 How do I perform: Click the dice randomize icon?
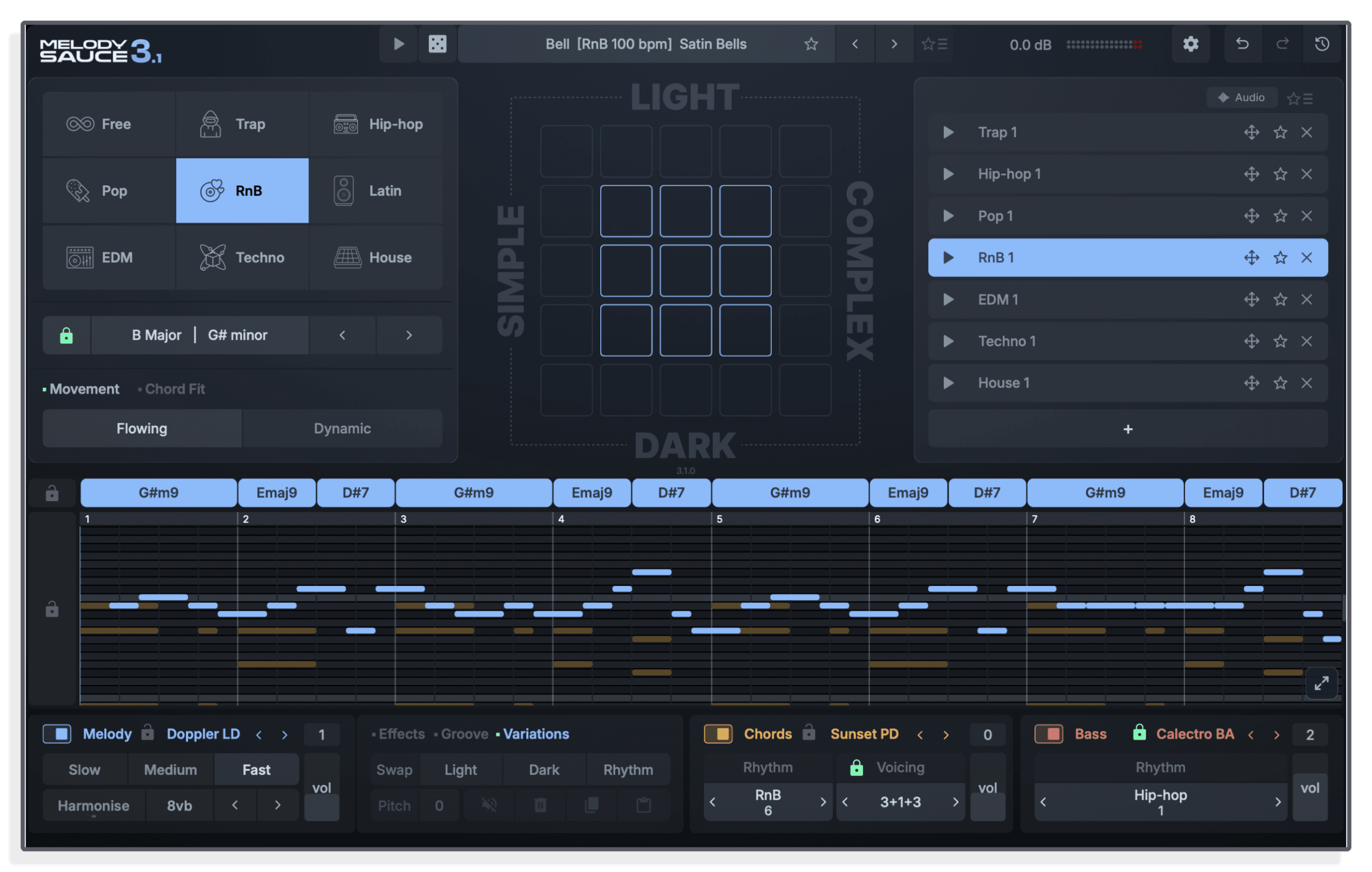click(x=437, y=44)
